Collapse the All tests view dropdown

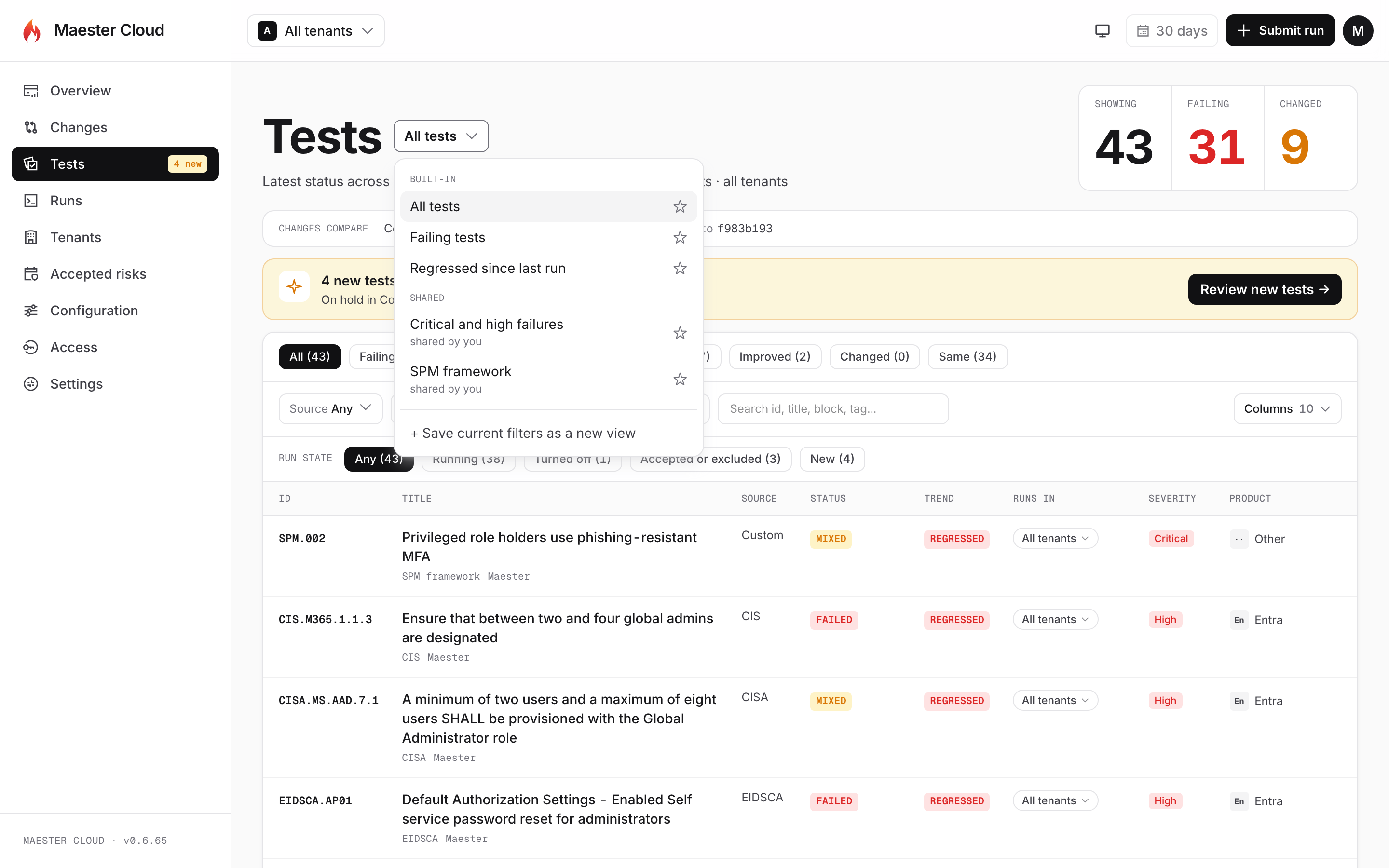(441, 136)
